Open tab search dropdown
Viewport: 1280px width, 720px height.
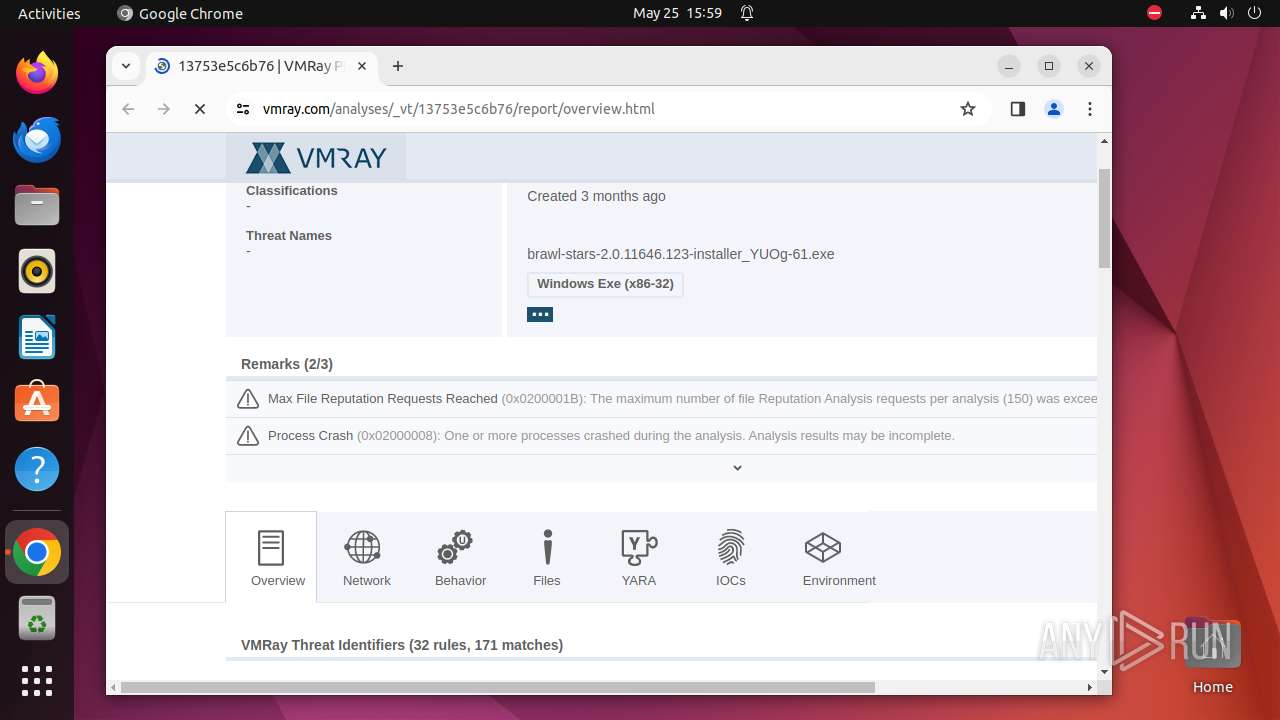(x=125, y=66)
